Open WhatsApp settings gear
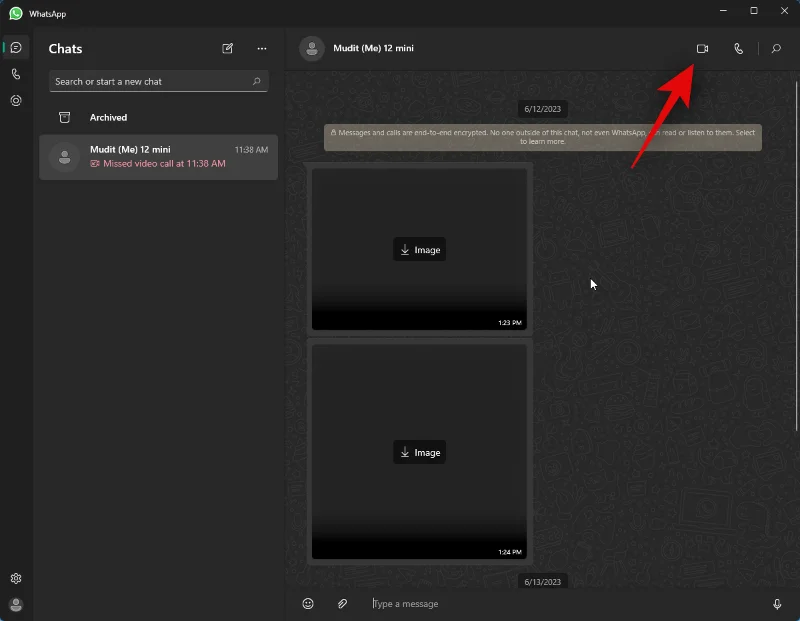Screen dimensions: 800x621 [16, 578]
